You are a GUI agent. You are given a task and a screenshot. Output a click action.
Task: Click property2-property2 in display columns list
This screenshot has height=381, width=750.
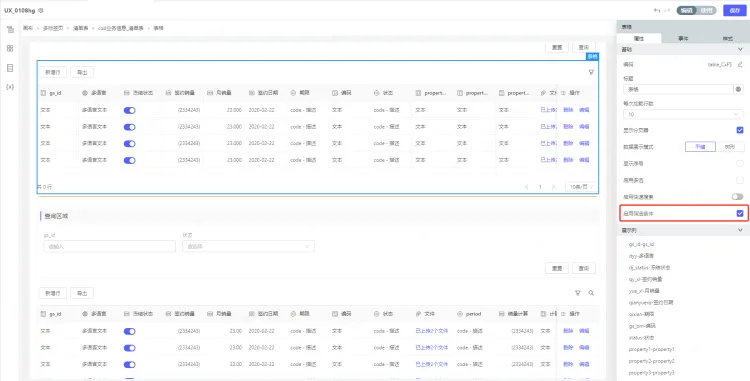pos(651,361)
